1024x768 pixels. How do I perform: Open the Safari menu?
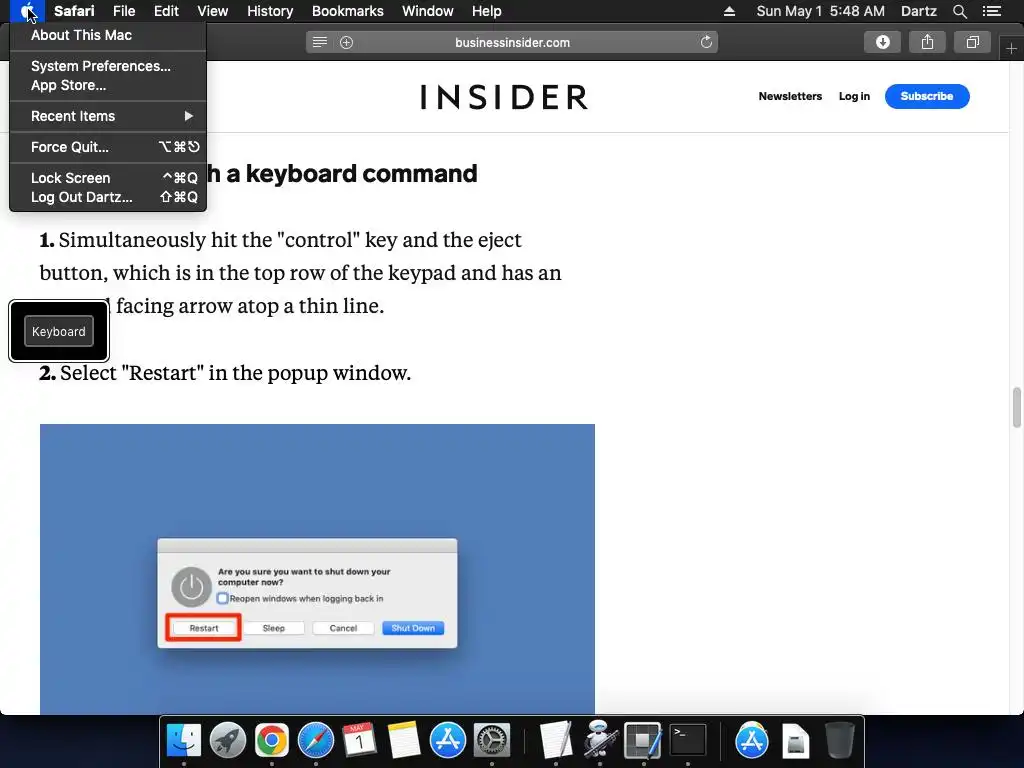[x=74, y=11]
